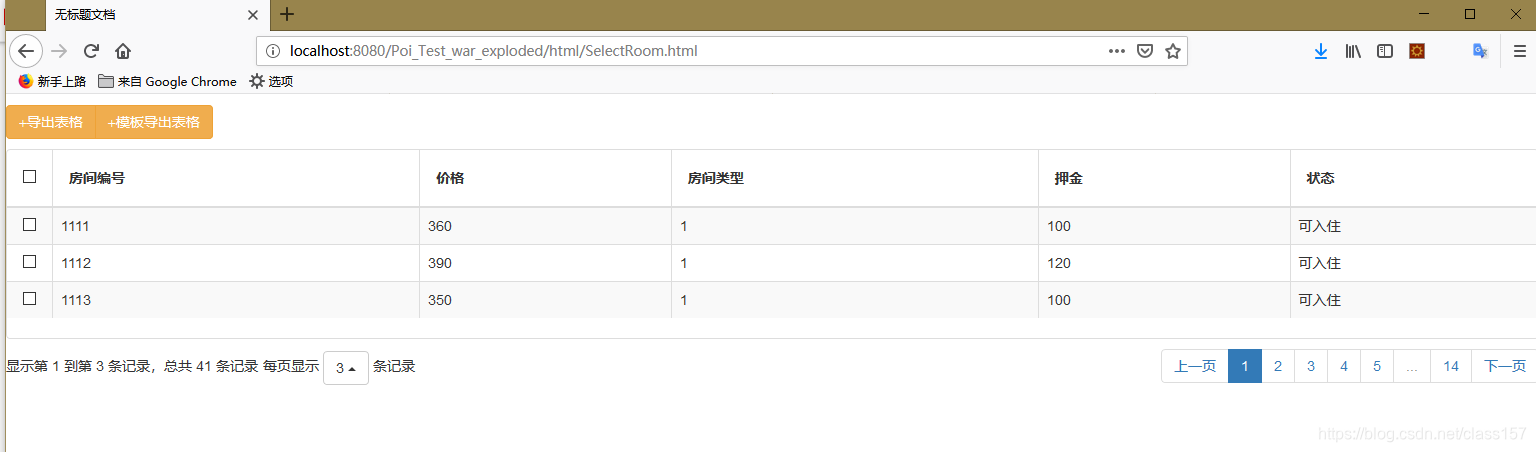Toggle the sidebar view icon
This screenshot has height=452, width=1536.
1385,51
